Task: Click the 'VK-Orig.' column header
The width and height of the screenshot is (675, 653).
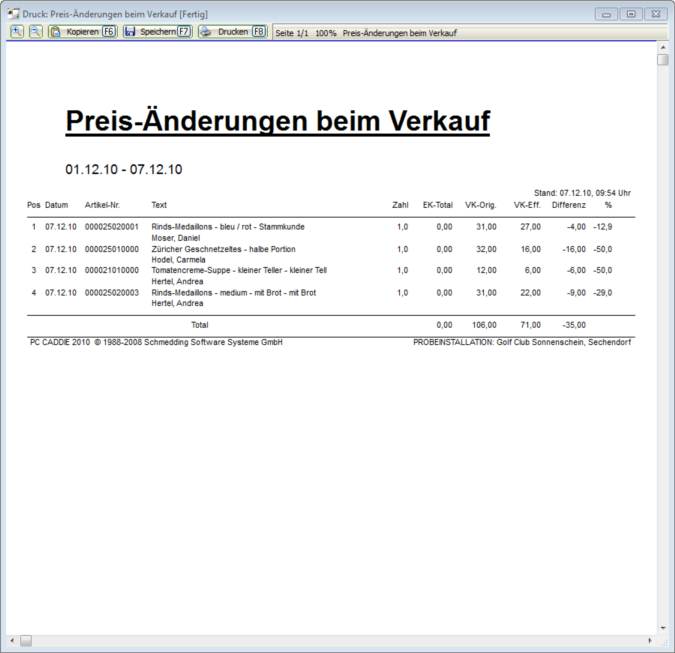Action: point(480,205)
